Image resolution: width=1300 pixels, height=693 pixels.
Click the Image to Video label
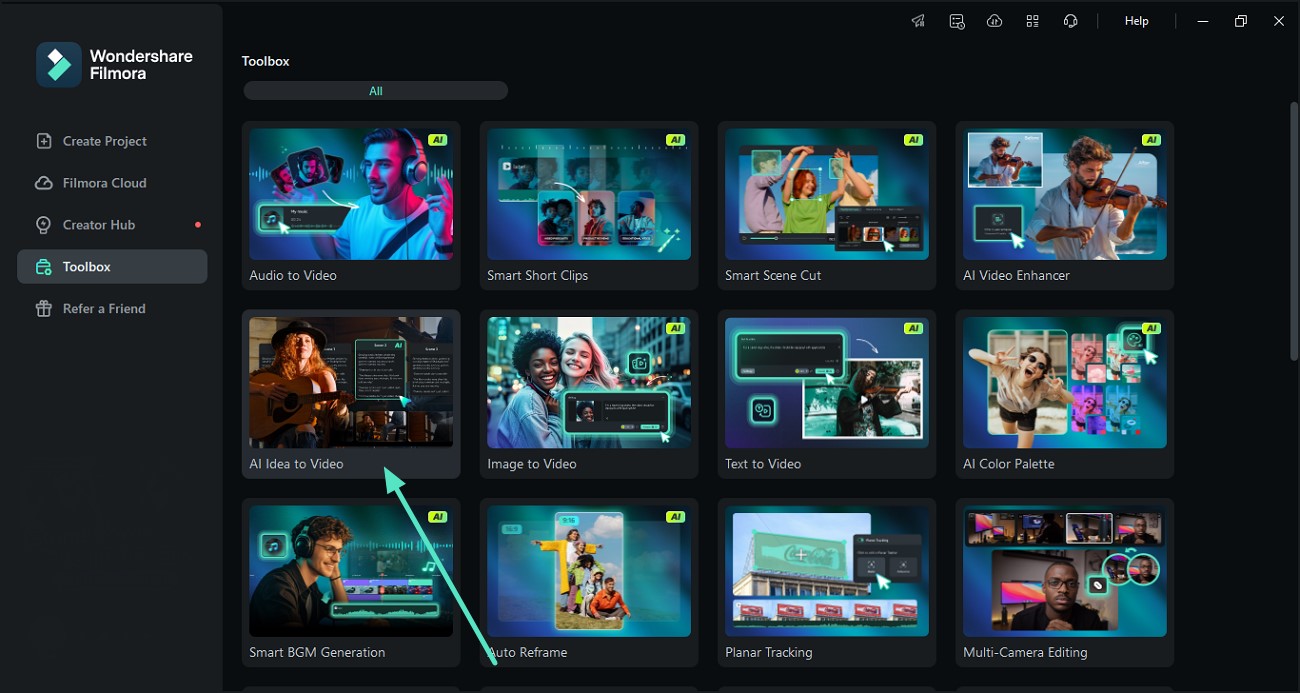(x=532, y=464)
